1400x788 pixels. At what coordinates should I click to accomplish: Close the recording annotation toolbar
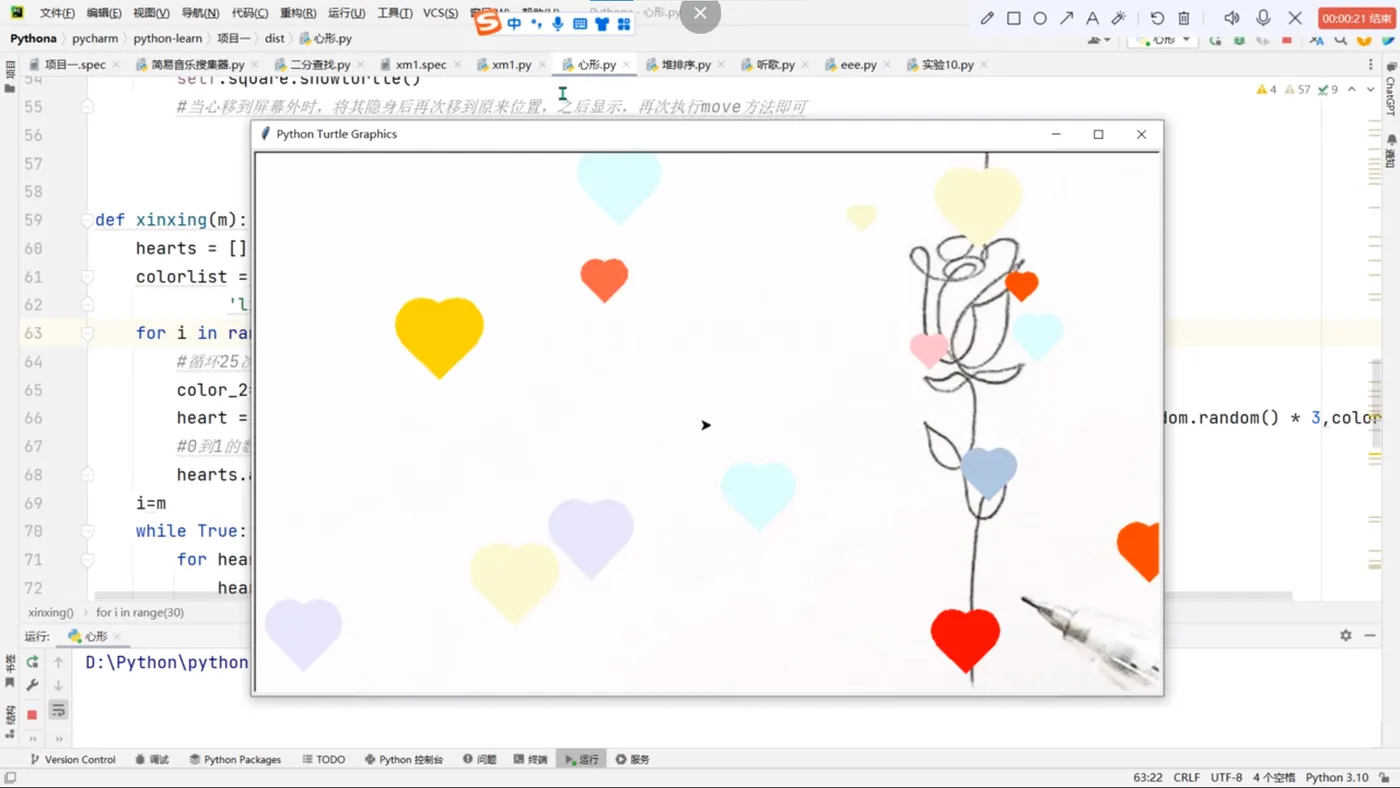click(1295, 18)
